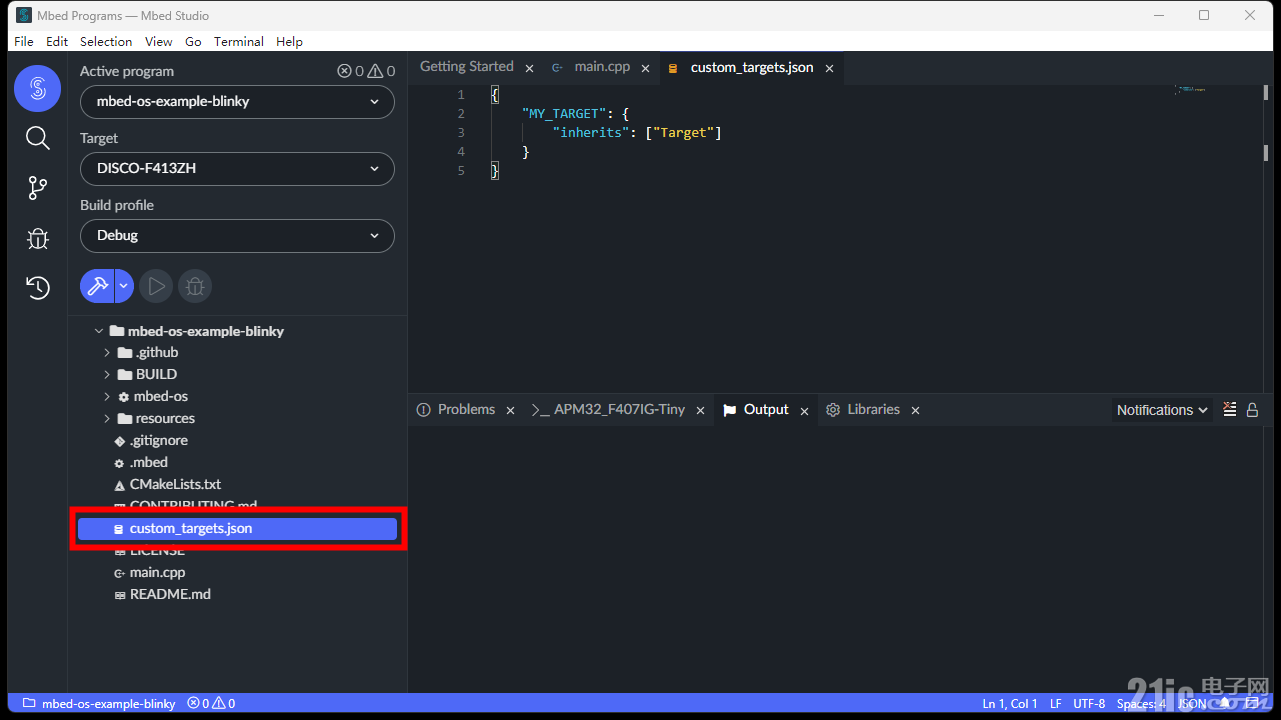Open the build options arrow next to hammer
Image resolution: width=1281 pixels, height=720 pixels.
(124, 286)
